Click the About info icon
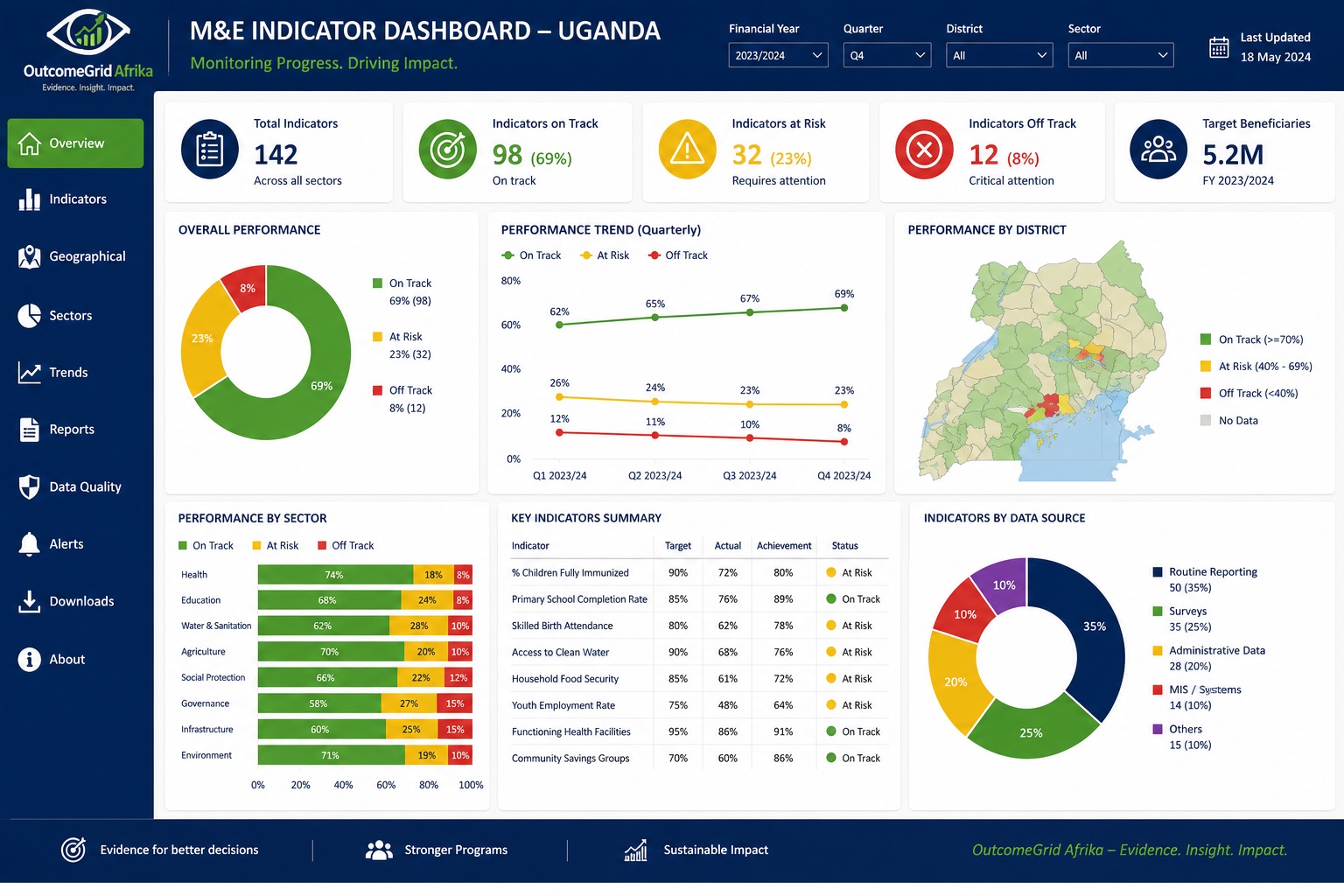Screen dimensions: 1344x896 coord(30,660)
